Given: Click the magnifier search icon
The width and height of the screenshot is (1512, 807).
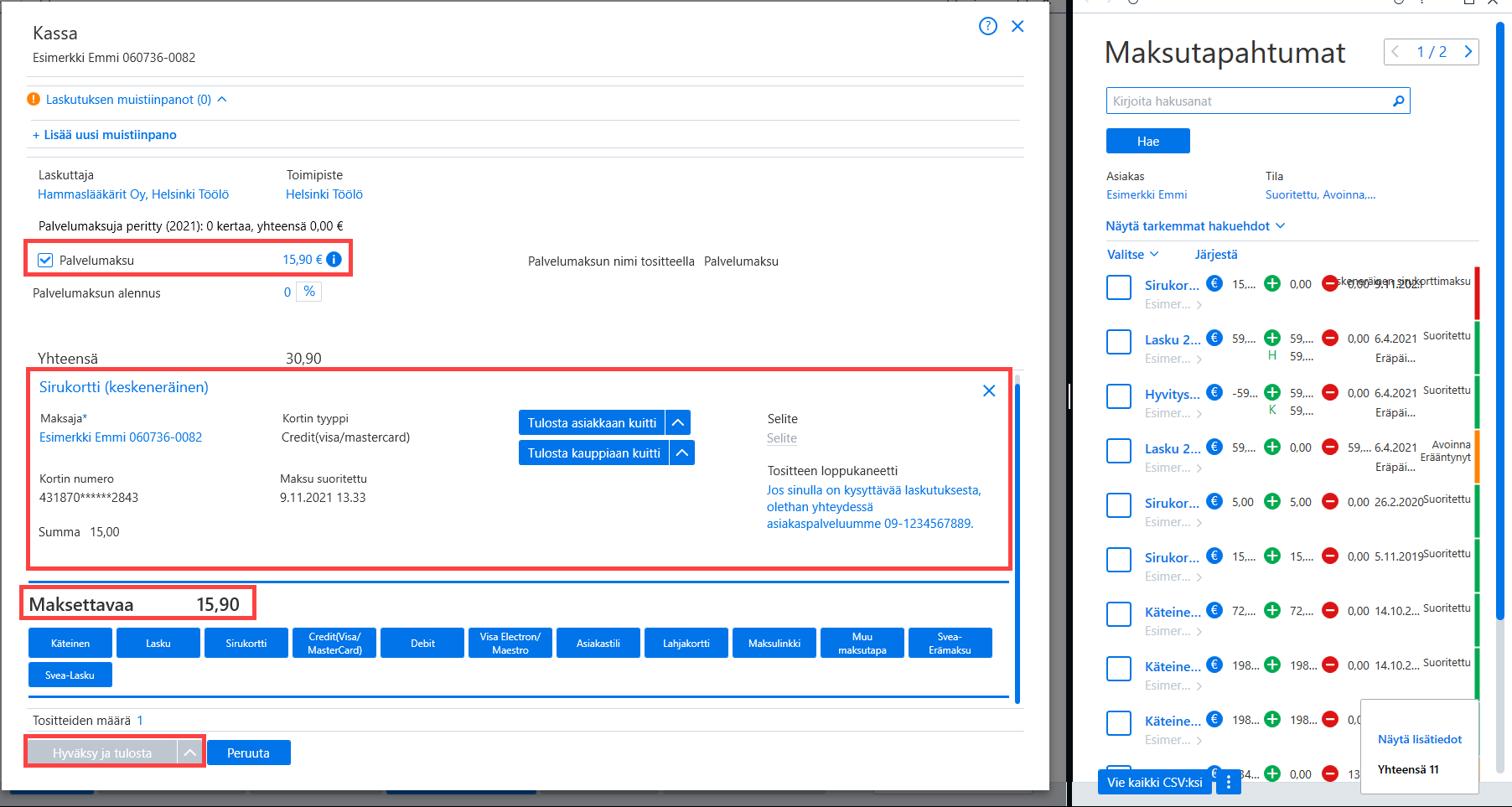Looking at the screenshot, I should (x=1398, y=101).
